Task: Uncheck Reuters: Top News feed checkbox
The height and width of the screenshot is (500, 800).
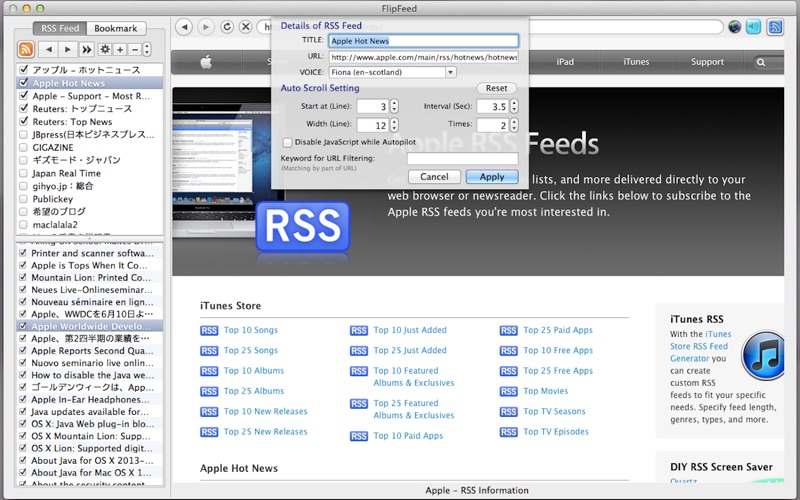Action: click(23, 121)
